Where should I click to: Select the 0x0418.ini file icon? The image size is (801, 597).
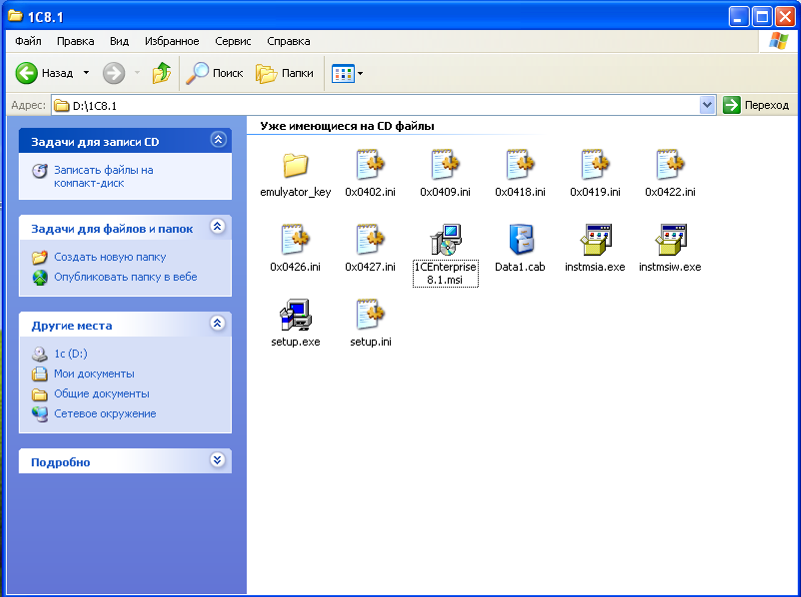click(x=520, y=164)
